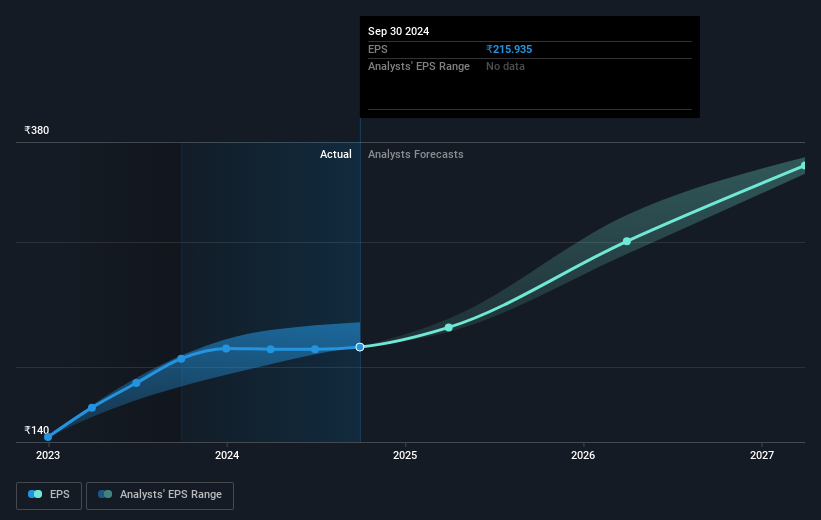Click the Sep 30 2024 tooltip date
821x520 pixels.
point(398,31)
